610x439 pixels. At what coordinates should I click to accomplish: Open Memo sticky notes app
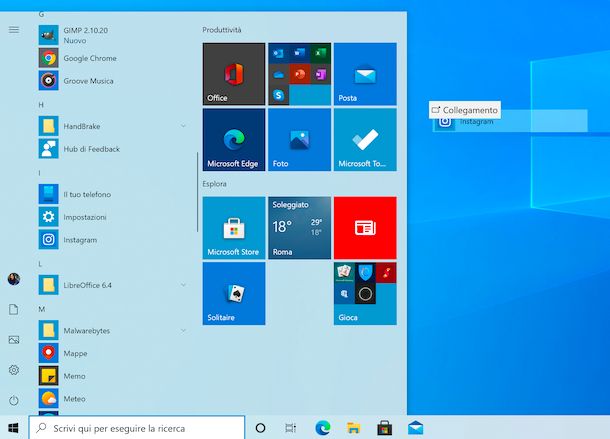pos(113,376)
